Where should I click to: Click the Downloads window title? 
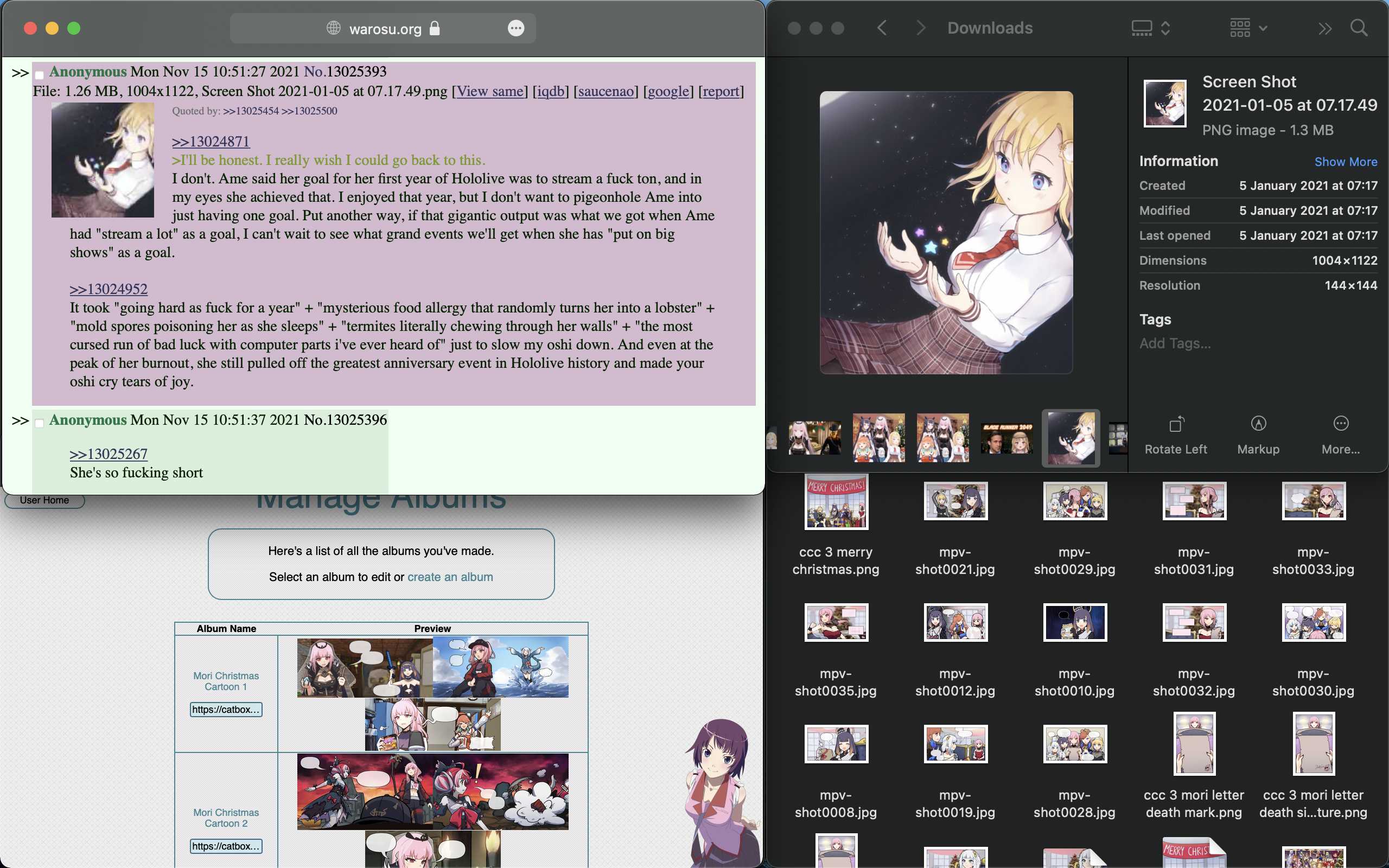click(x=990, y=28)
